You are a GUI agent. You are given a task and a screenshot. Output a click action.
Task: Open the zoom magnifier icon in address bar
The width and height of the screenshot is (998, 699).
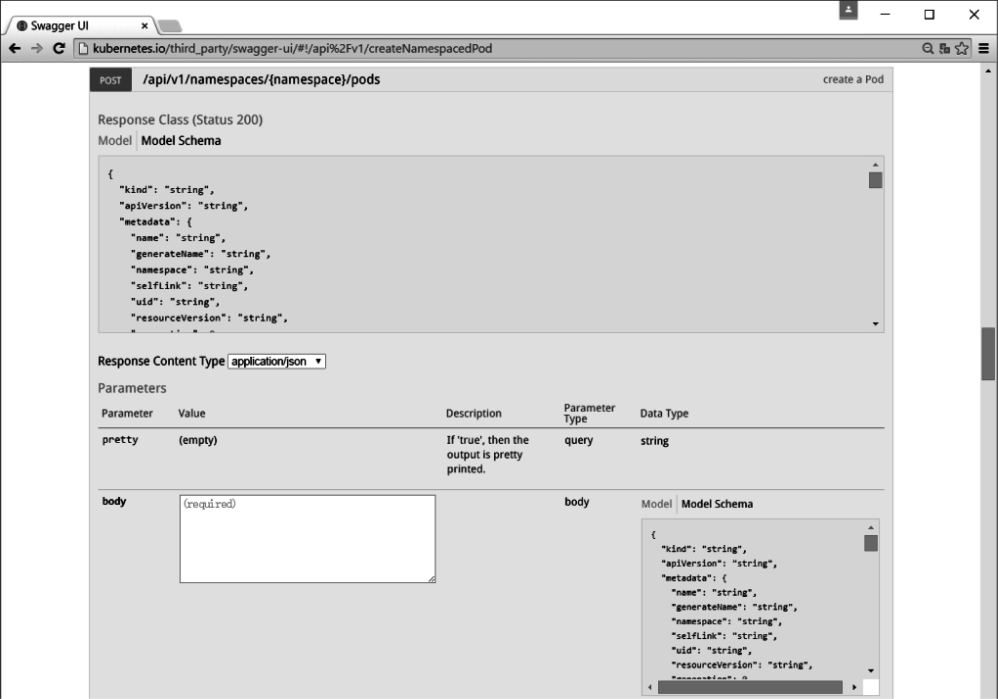(928, 48)
